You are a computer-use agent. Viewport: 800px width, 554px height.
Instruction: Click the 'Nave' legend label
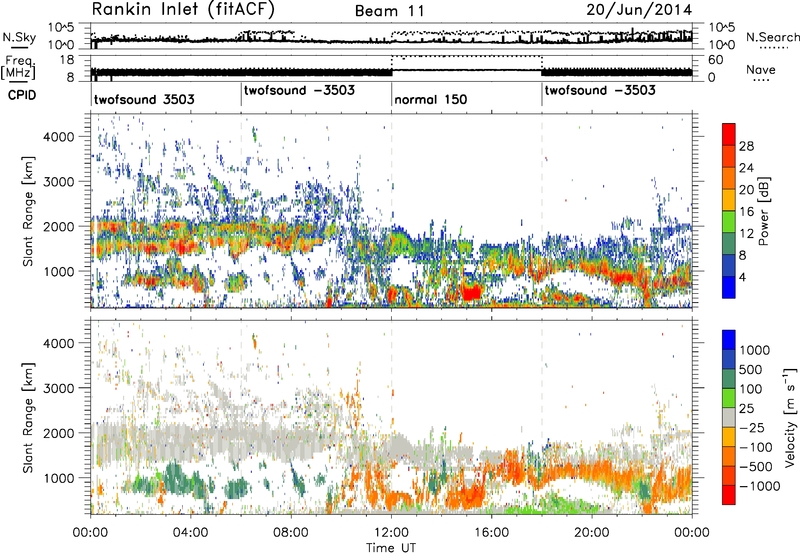pyautogui.click(x=761, y=69)
